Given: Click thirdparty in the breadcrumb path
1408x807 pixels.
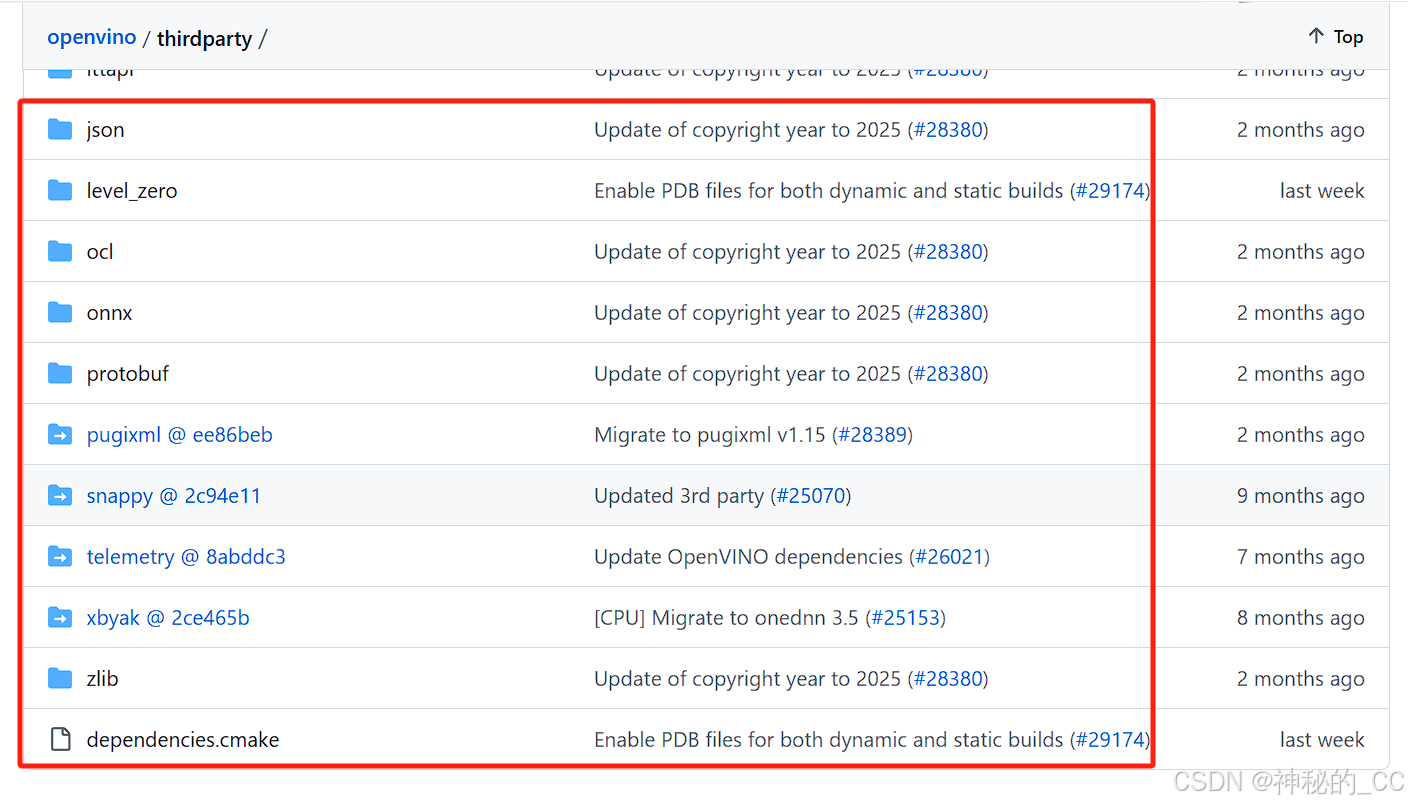Looking at the screenshot, I should [204, 39].
